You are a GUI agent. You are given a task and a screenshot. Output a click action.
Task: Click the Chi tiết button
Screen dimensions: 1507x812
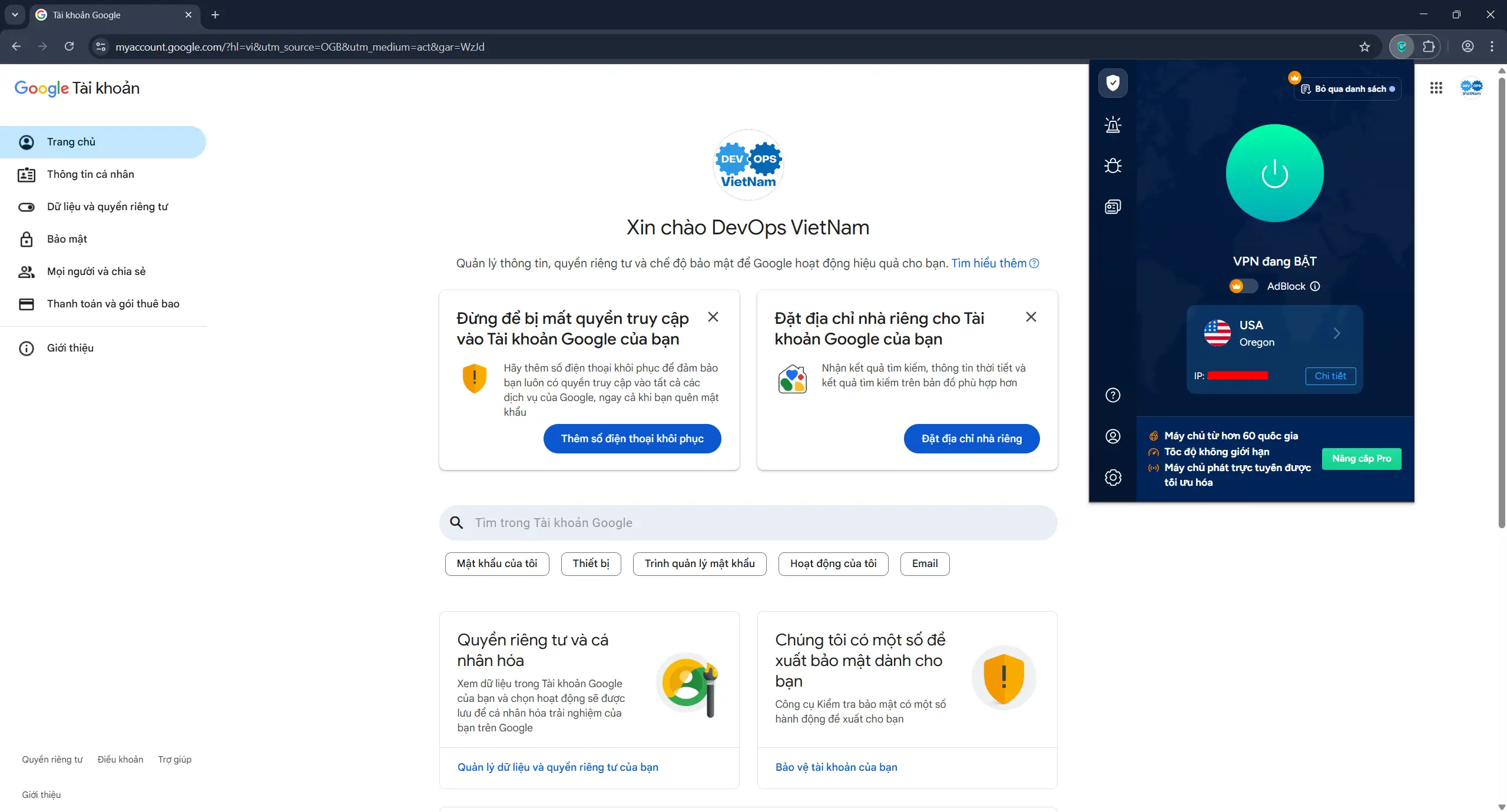(1330, 376)
